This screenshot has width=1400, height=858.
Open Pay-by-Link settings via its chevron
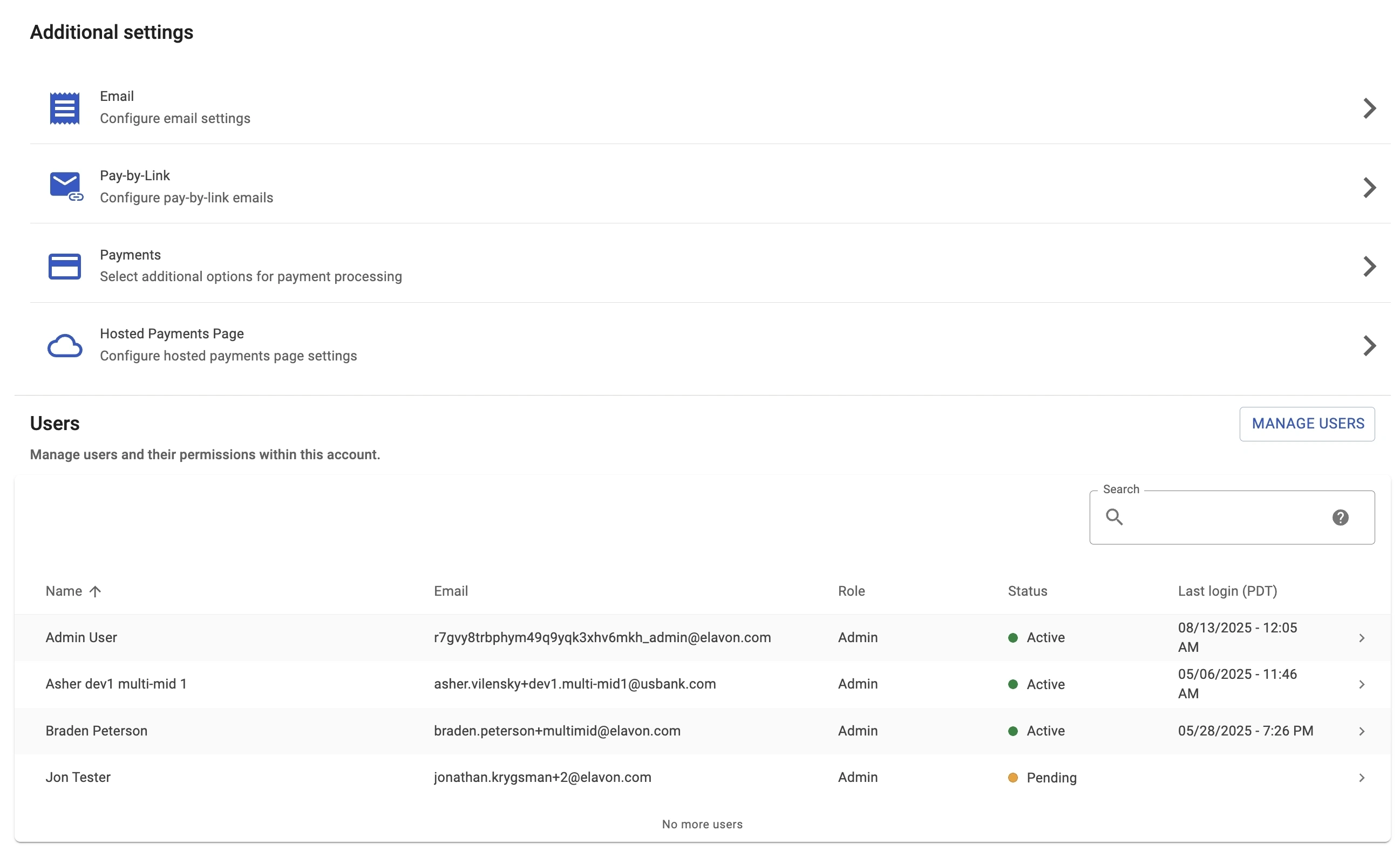tap(1369, 187)
